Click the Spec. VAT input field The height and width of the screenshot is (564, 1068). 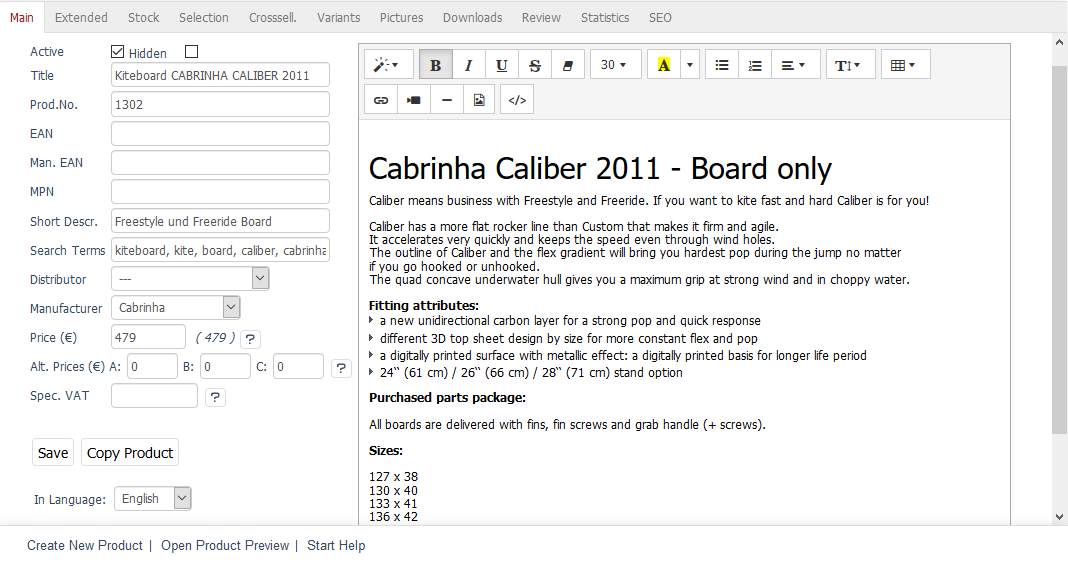tap(154, 396)
